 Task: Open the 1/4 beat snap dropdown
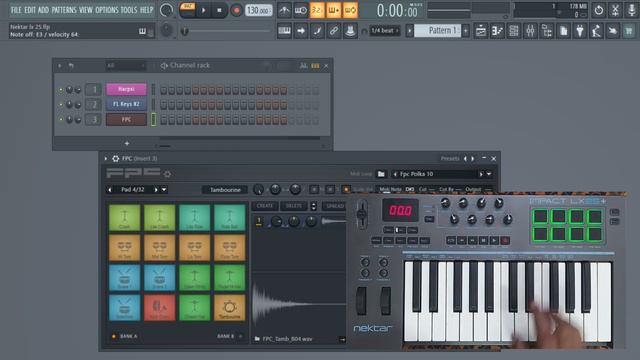click(384, 31)
